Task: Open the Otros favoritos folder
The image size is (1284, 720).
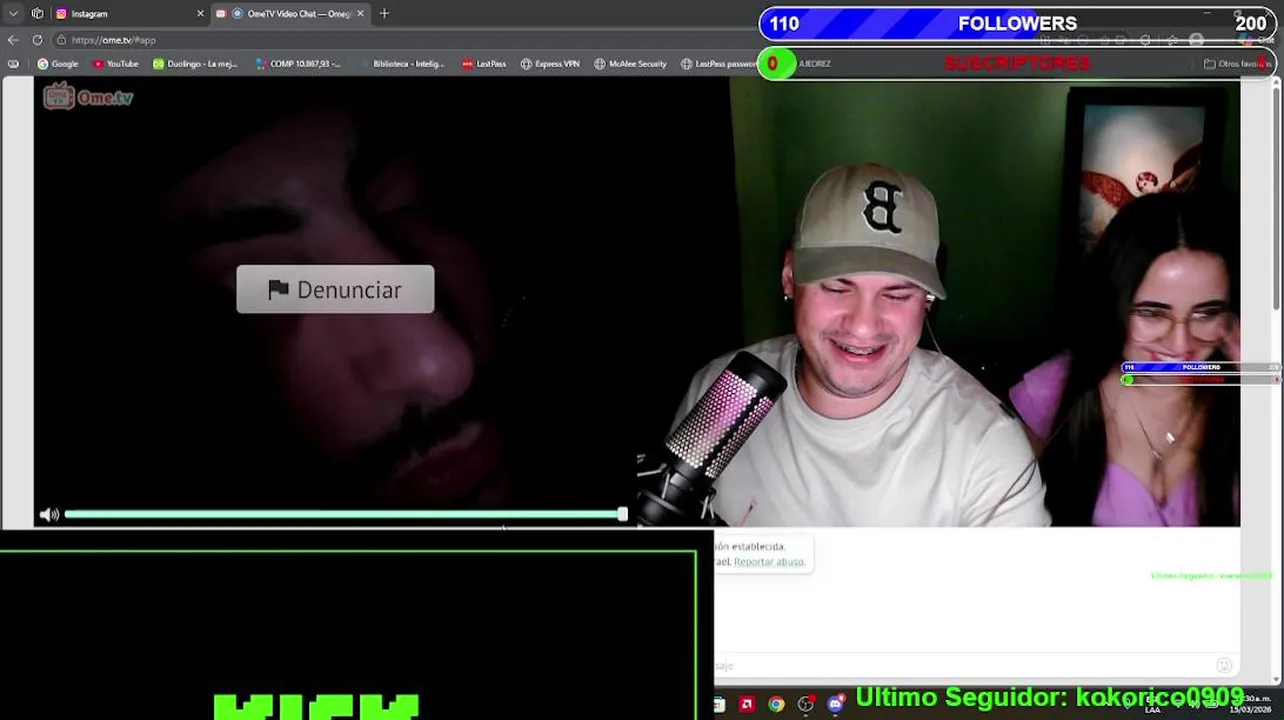Action: 1236,64
